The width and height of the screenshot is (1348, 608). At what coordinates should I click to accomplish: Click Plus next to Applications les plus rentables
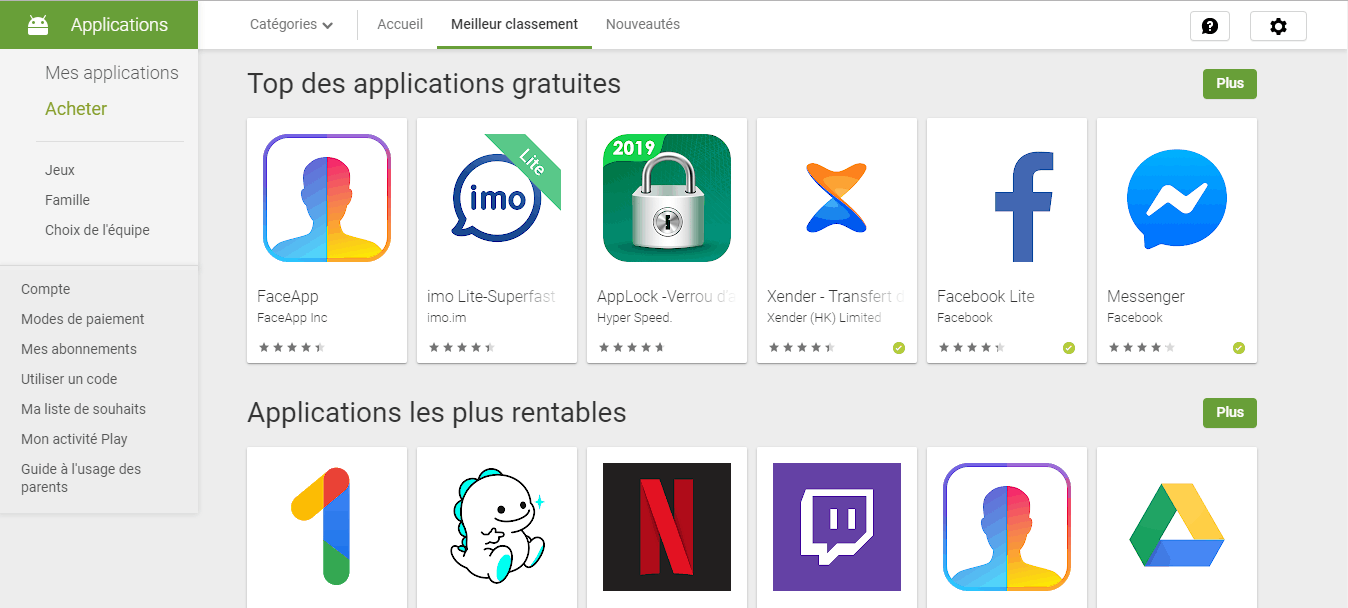1230,413
